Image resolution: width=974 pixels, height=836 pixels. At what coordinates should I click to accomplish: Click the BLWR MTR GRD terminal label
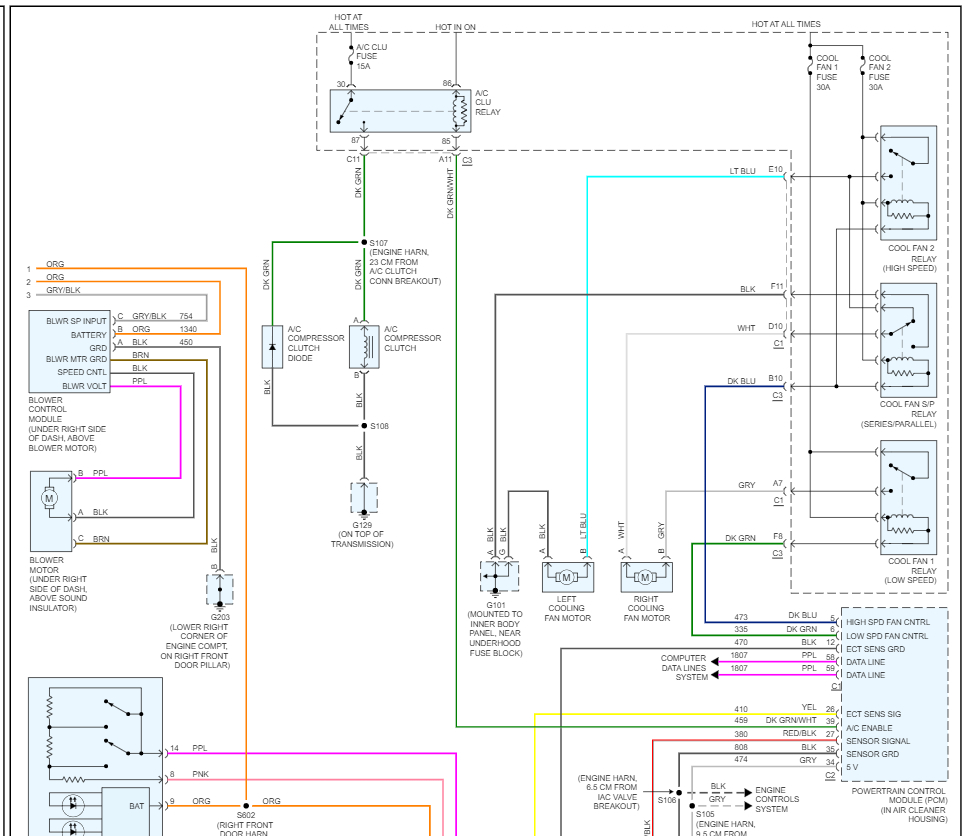tap(76, 359)
